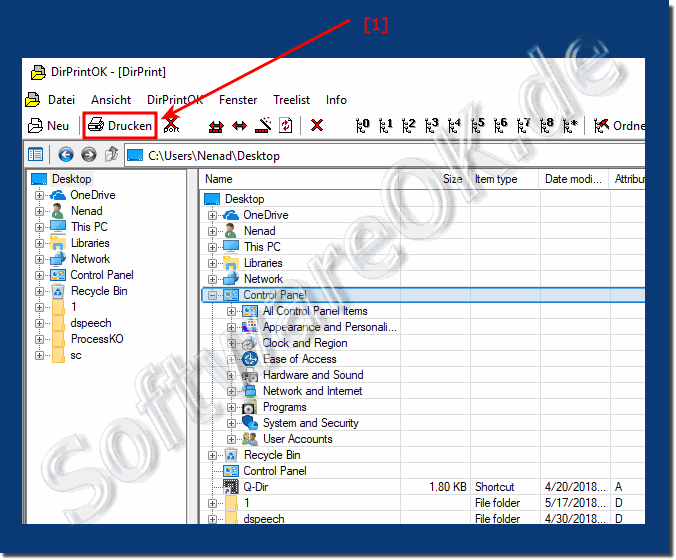The height and width of the screenshot is (560, 676).
Task: Click the address path field
Action: [385, 156]
